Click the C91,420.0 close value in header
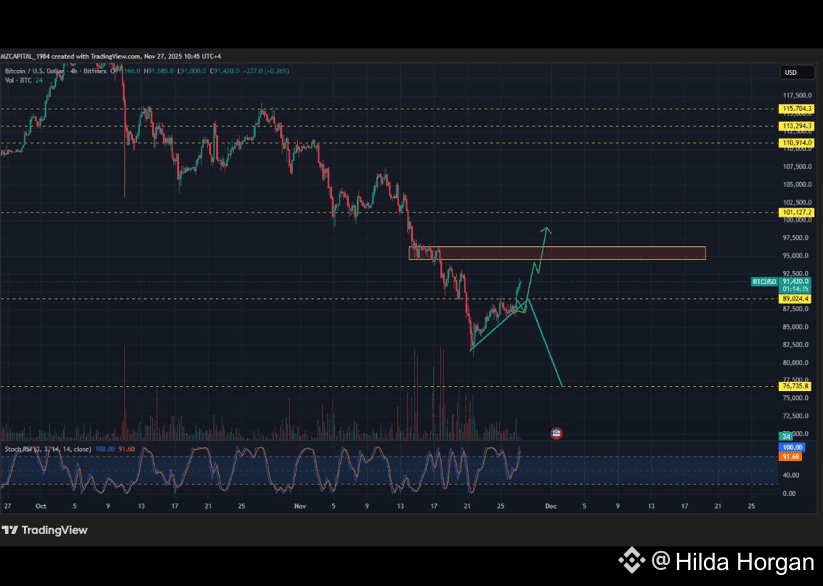Screen dimensions: 823x586 point(225,71)
